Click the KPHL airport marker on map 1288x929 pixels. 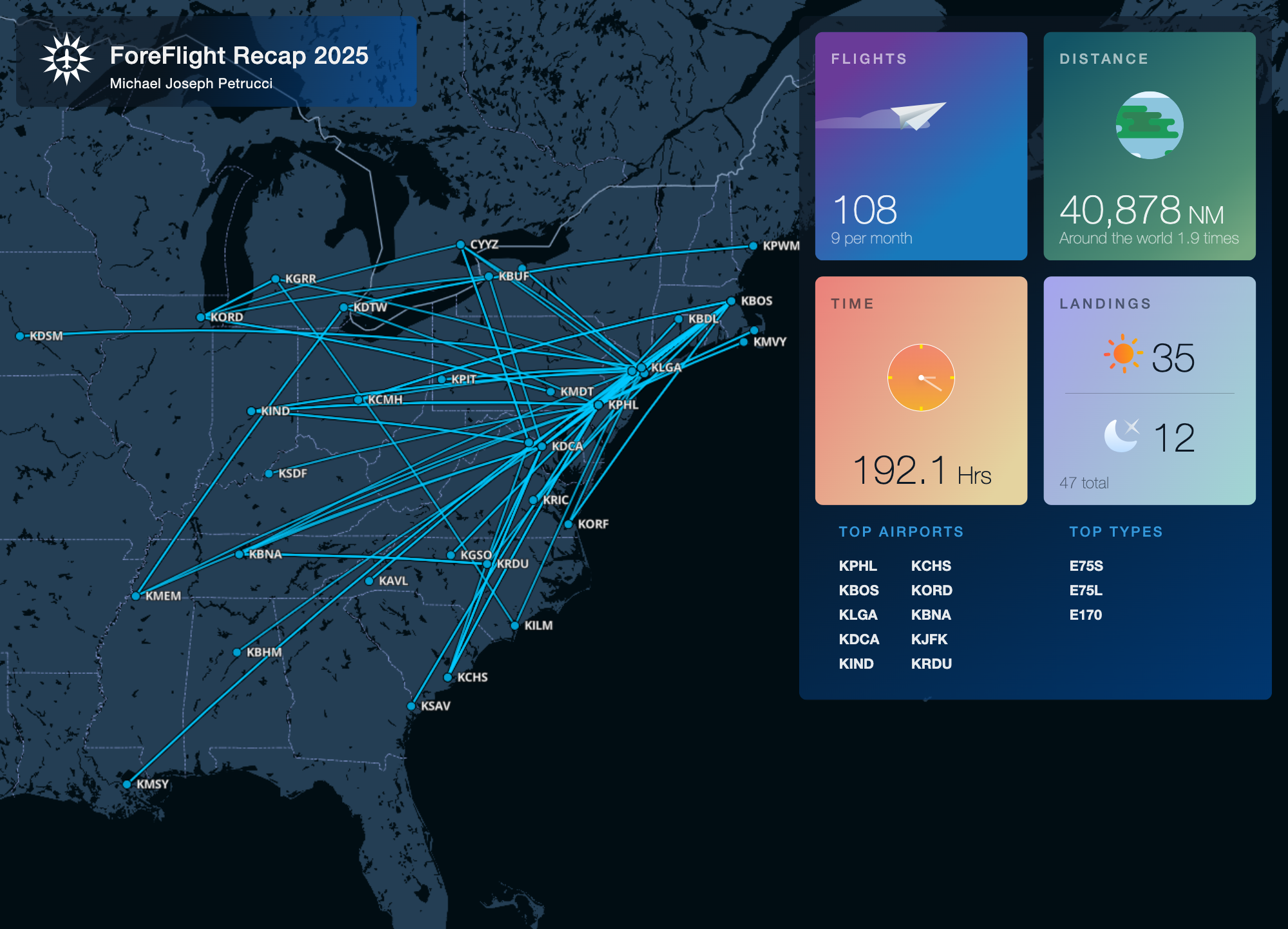coord(598,405)
